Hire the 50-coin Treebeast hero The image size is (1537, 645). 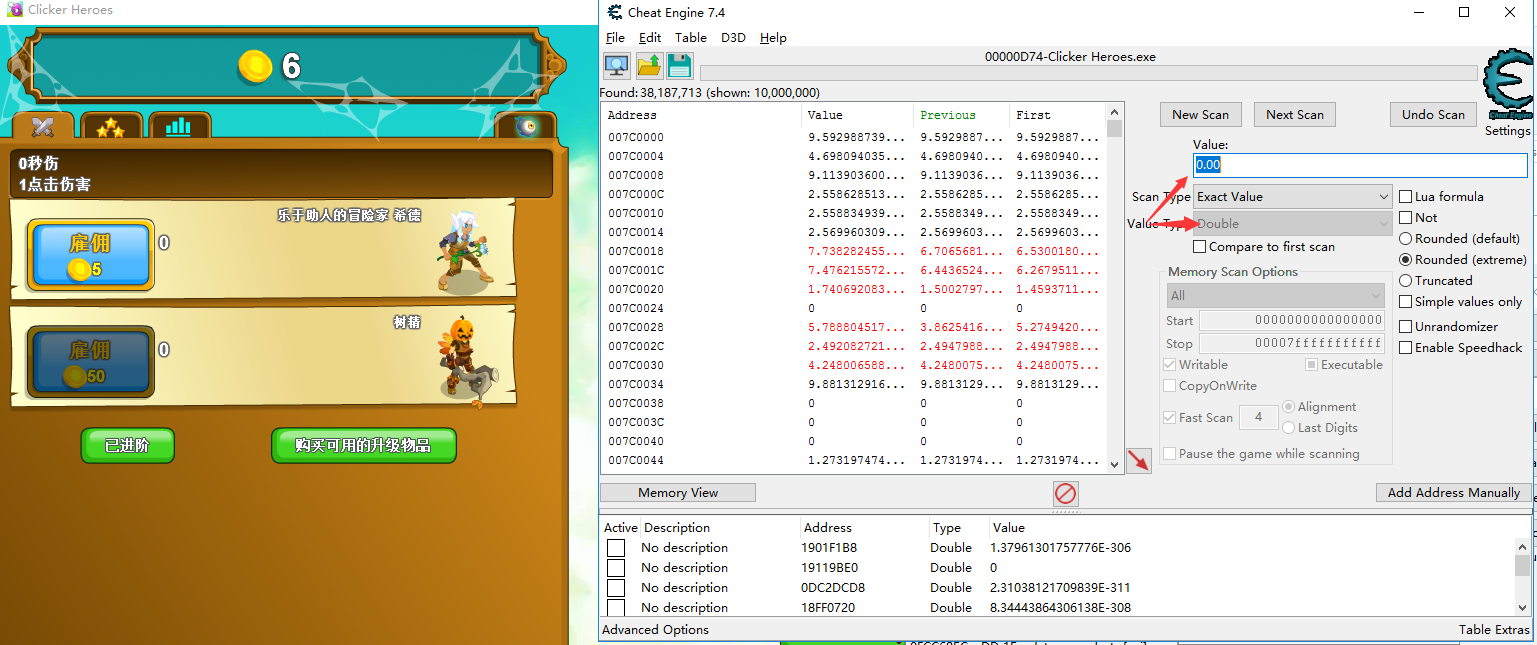tap(90, 362)
